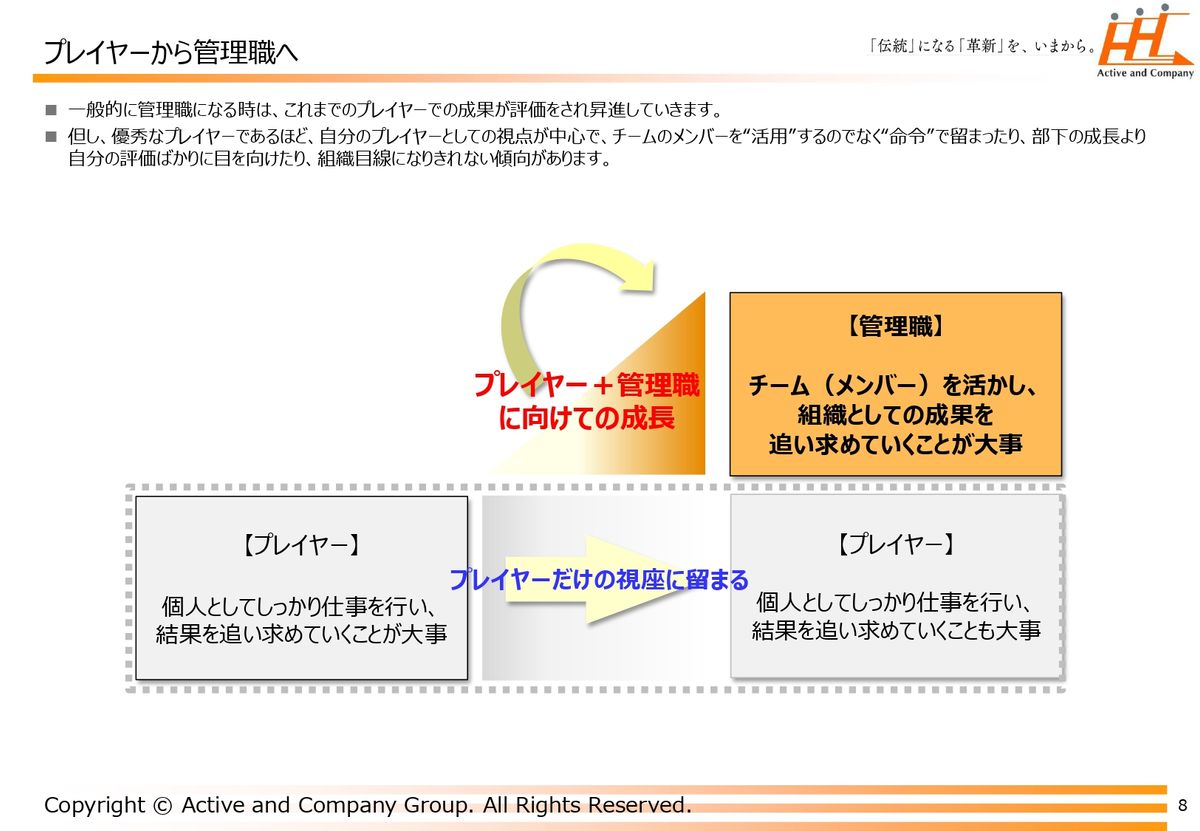
Task: Select the right 【プレイヤー】 box under 管理職
Action: pos(895,587)
